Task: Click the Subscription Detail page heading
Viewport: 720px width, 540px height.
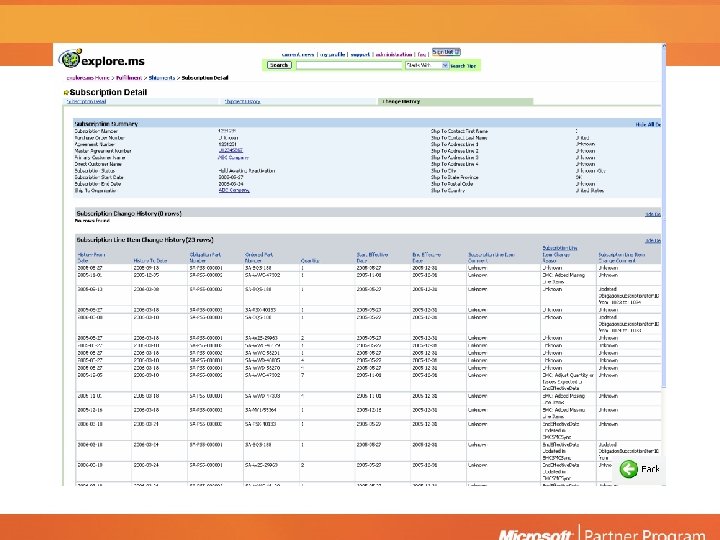Action: [108, 92]
